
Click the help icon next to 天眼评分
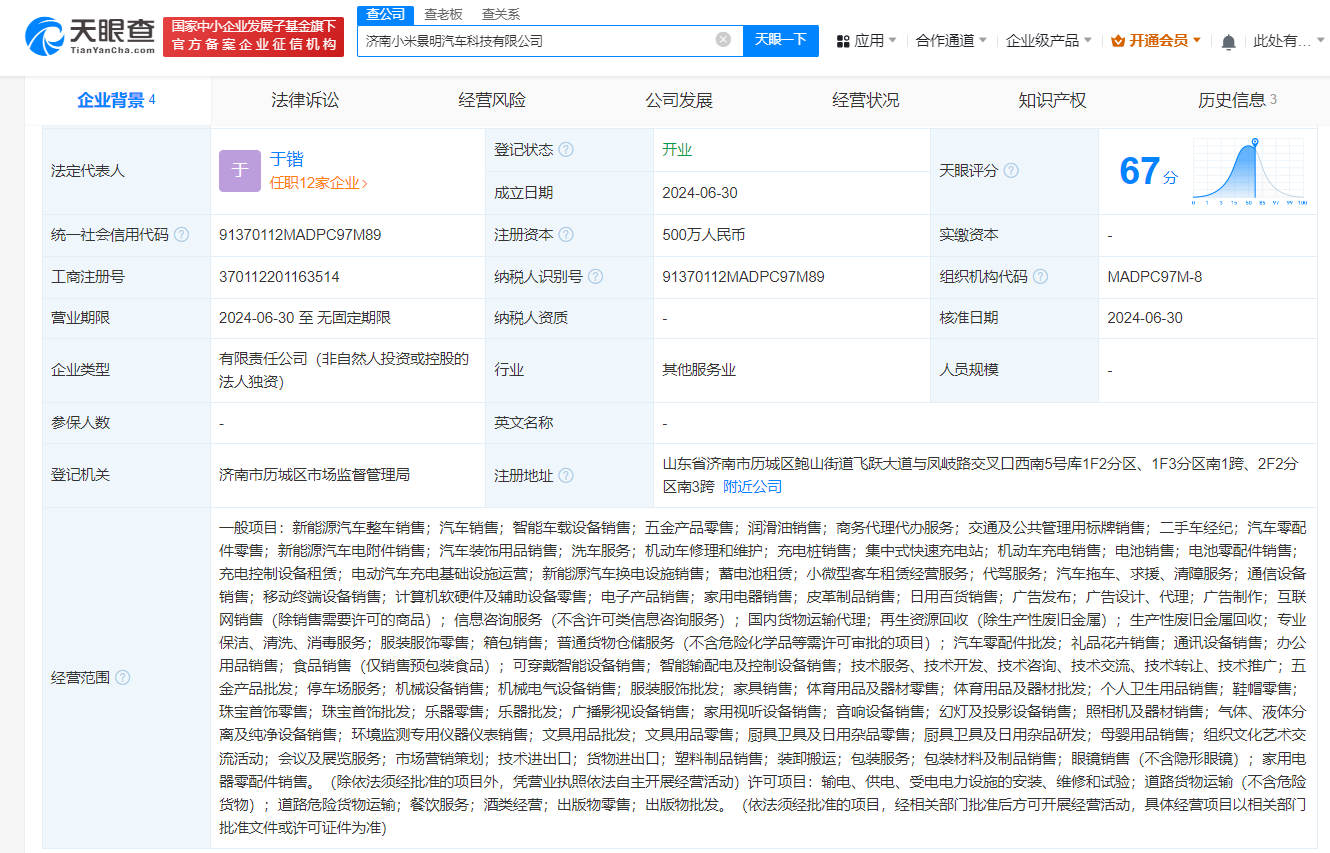coord(1010,170)
